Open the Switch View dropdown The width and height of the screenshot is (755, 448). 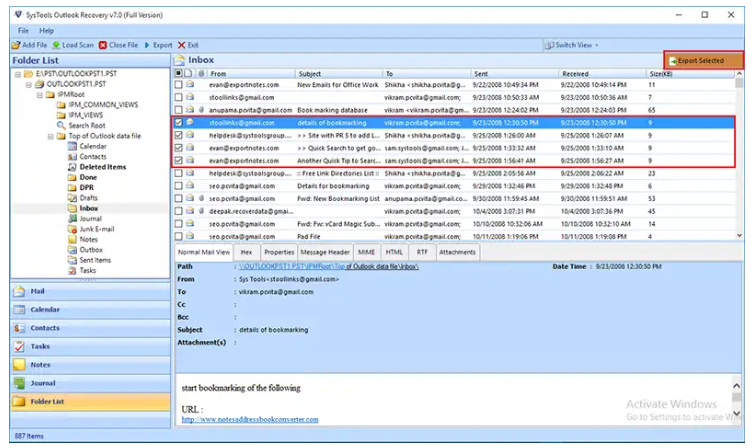tap(572, 45)
